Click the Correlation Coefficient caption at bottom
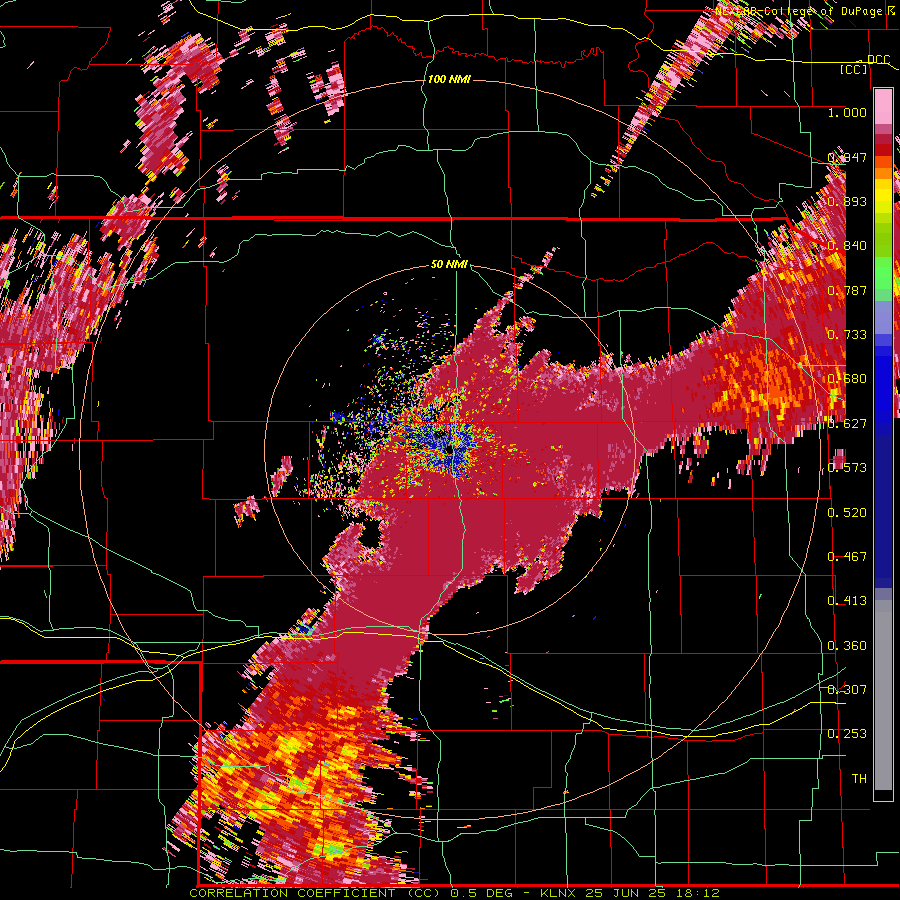Viewport: 900px width, 900px height. pyautogui.click(x=454, y=893)
